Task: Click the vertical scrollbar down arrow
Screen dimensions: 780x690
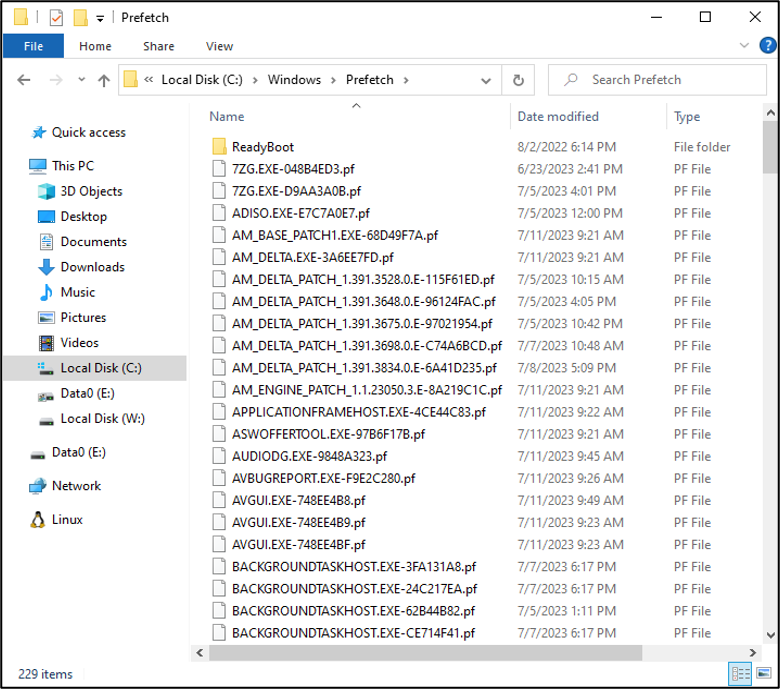Action: [771, 635]
